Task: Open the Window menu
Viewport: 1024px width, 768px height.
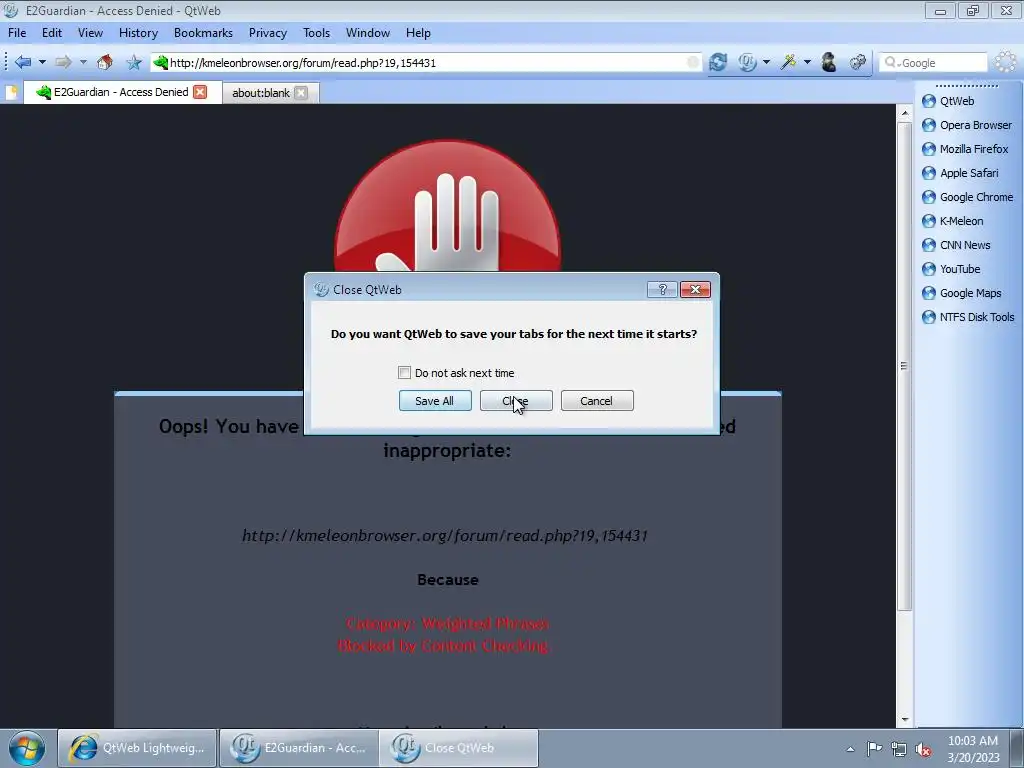Action: pyautogui.click(x=368, y=33)
